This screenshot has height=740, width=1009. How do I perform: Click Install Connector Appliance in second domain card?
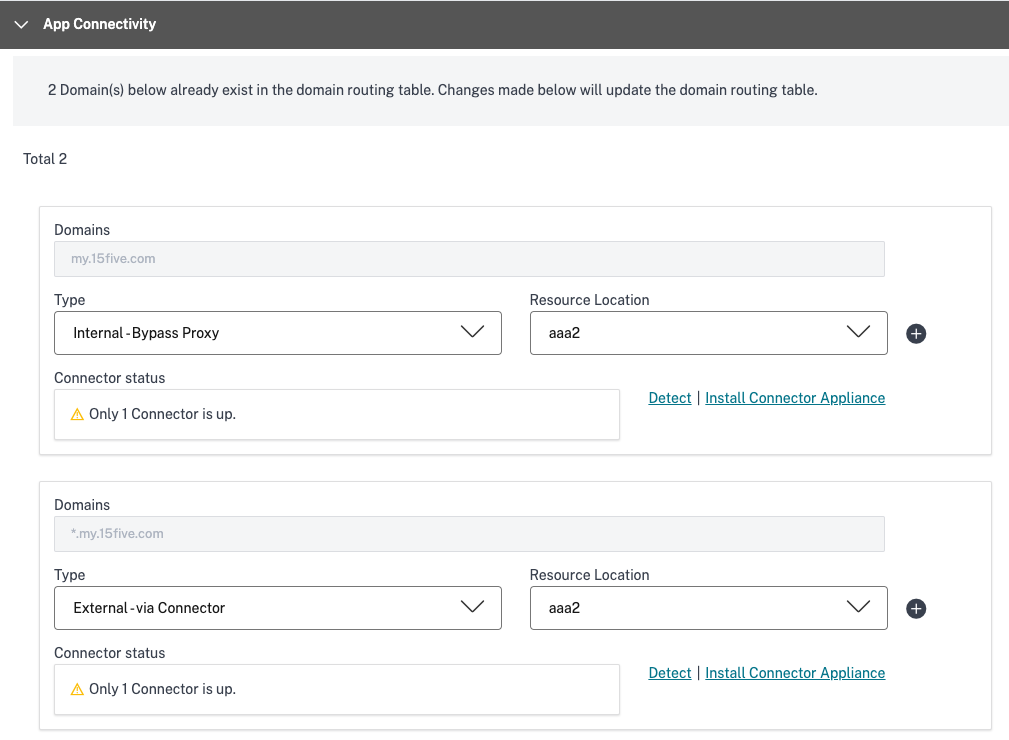click(795, 673)
